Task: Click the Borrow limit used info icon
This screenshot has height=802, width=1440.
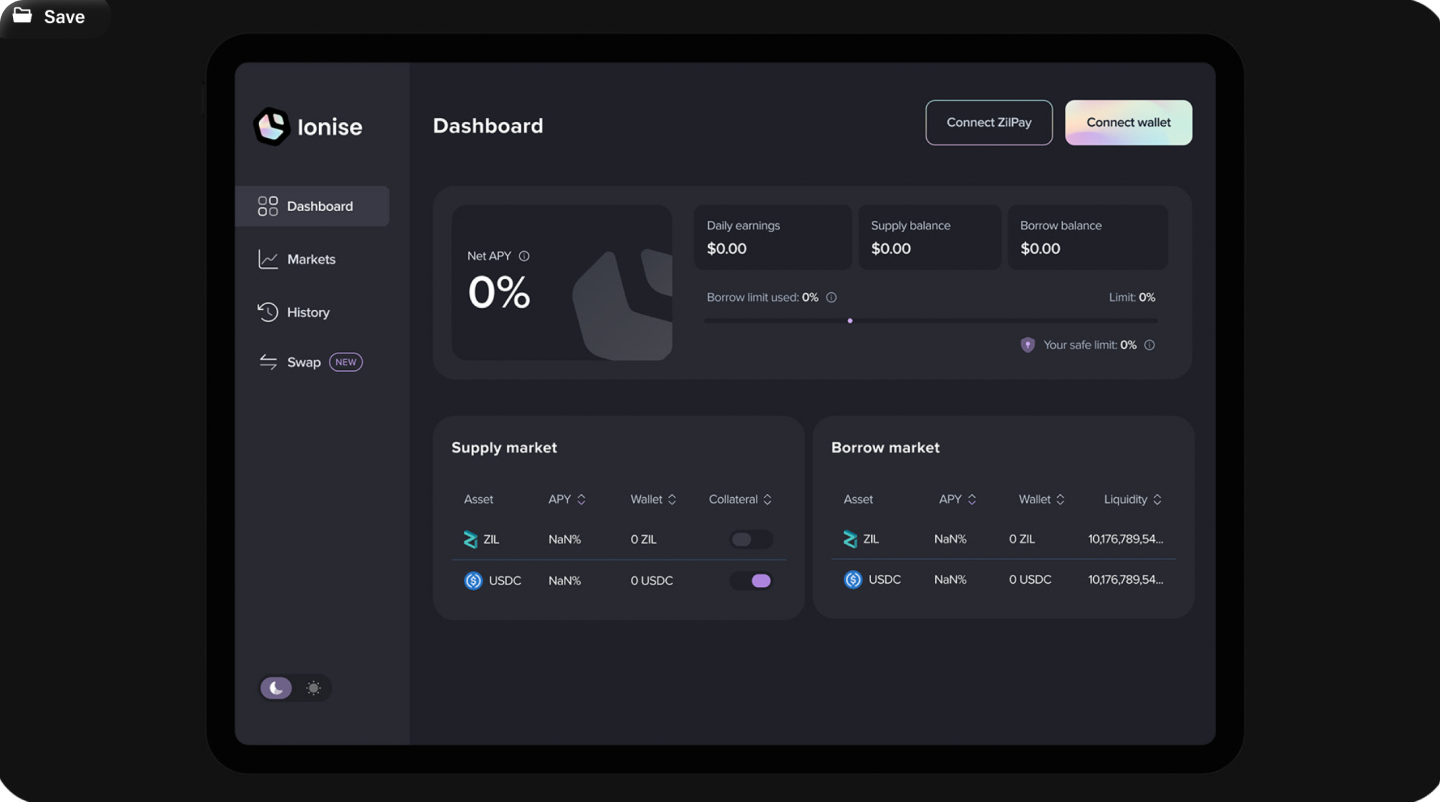Action: click(x=831, y=297)
